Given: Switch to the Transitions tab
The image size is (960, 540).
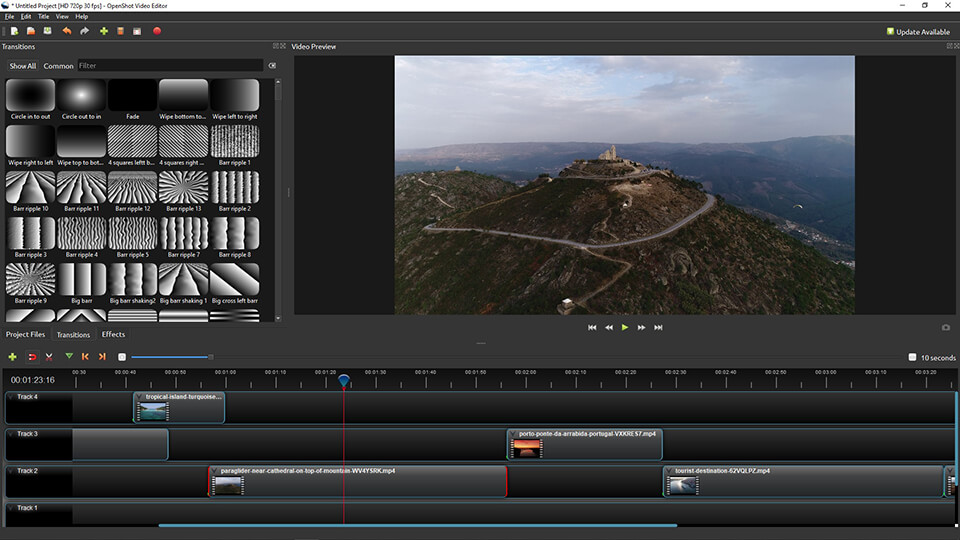Looking at the screenshot, I should 73,334.
